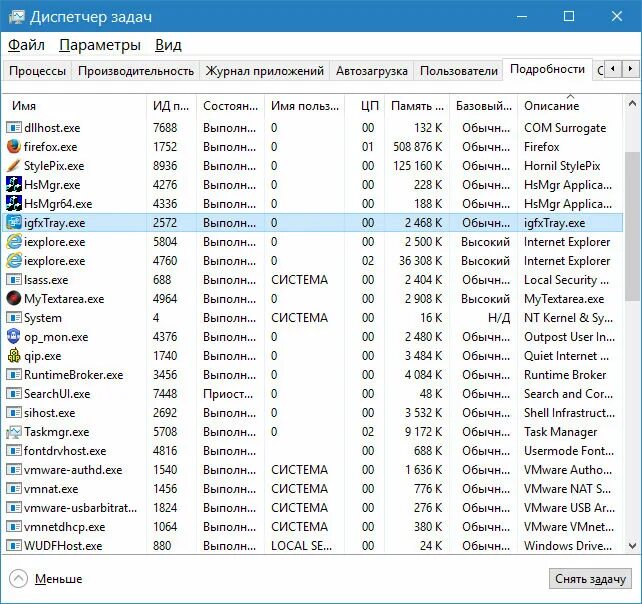
Task: Switch to the Автозагрузка tab
Action: pos(372,71)
